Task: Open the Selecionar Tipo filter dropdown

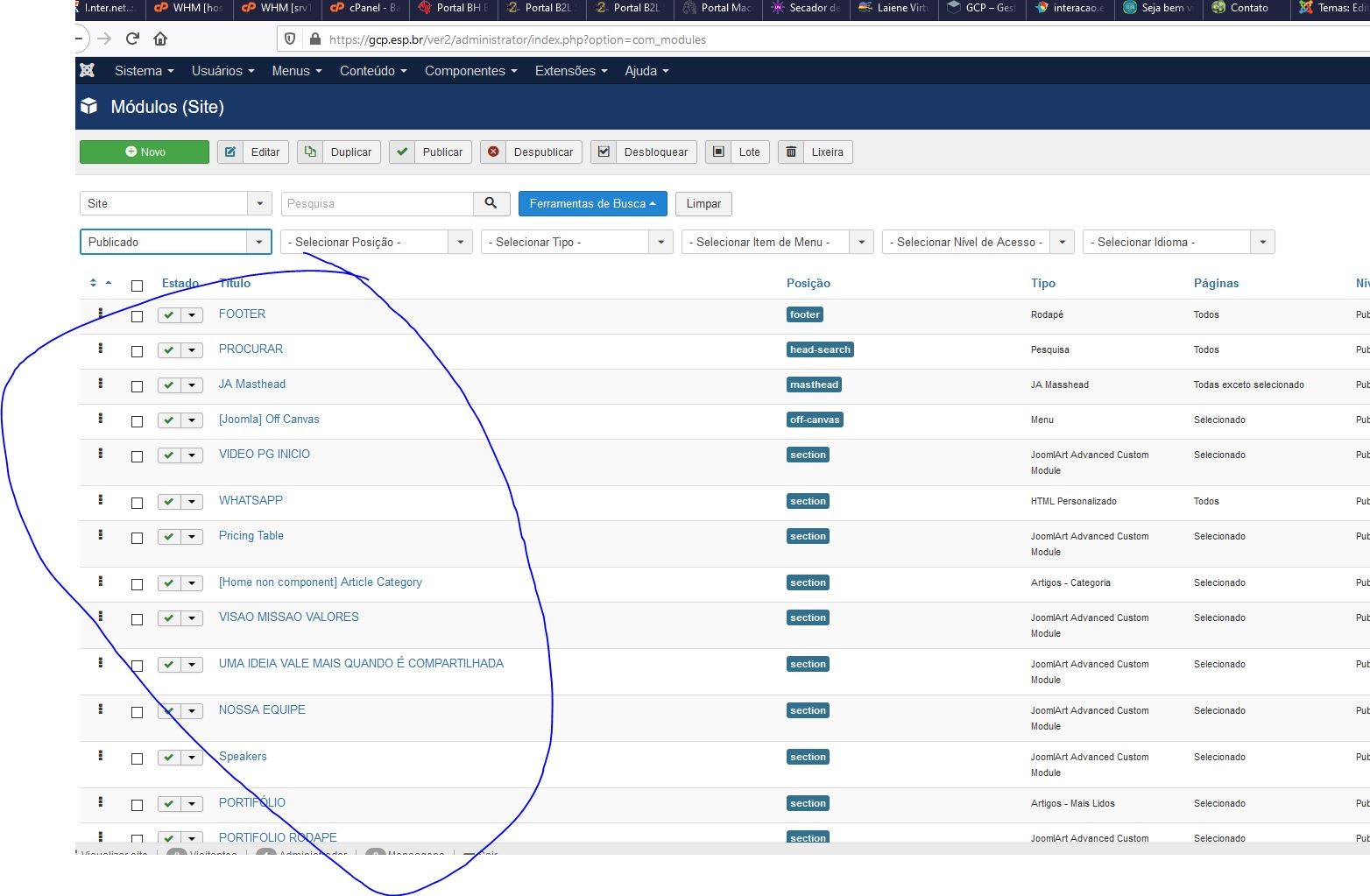Action: pos(576,242)
